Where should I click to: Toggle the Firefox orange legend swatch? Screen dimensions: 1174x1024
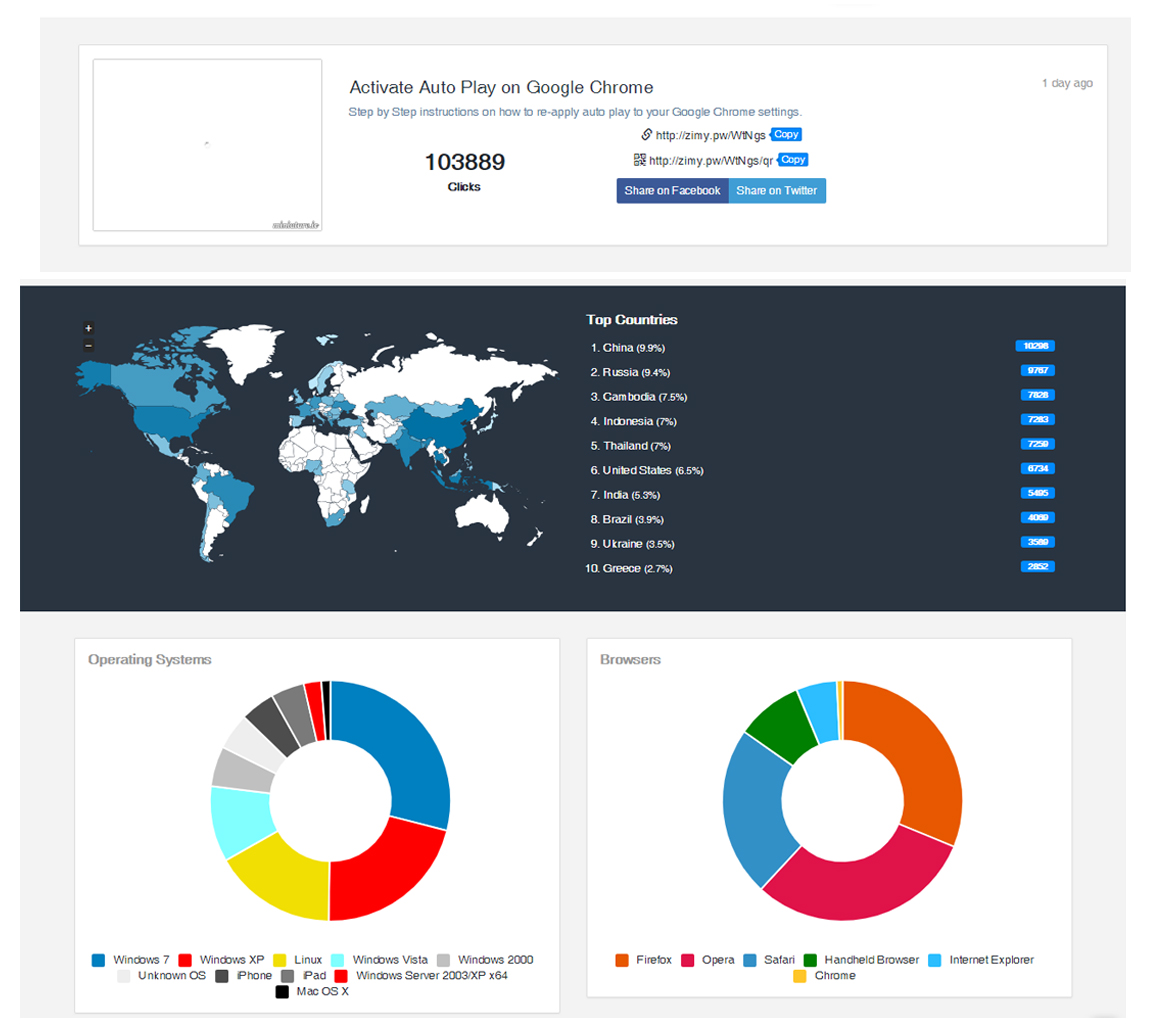click(622, 960)
